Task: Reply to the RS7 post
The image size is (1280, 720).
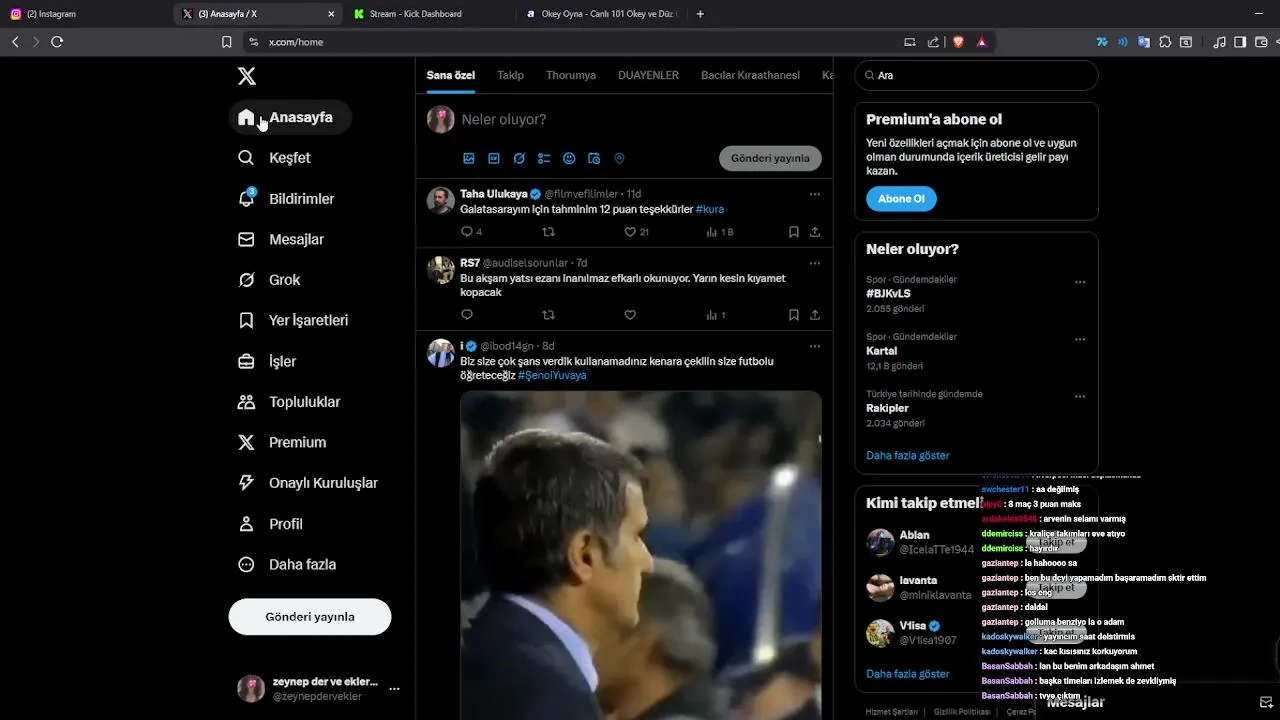Action: coord(467,315)
